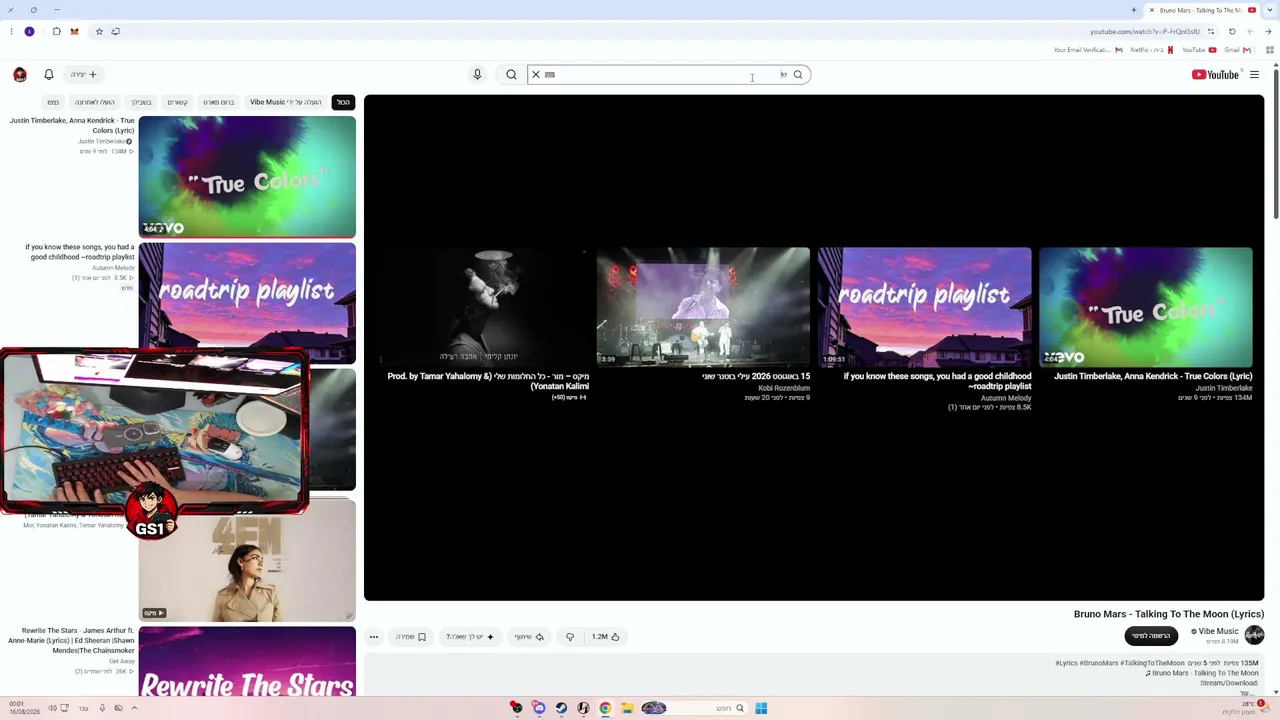
Task: Select the 'קשורים' filter chip
Action: (x=177, y=102)
